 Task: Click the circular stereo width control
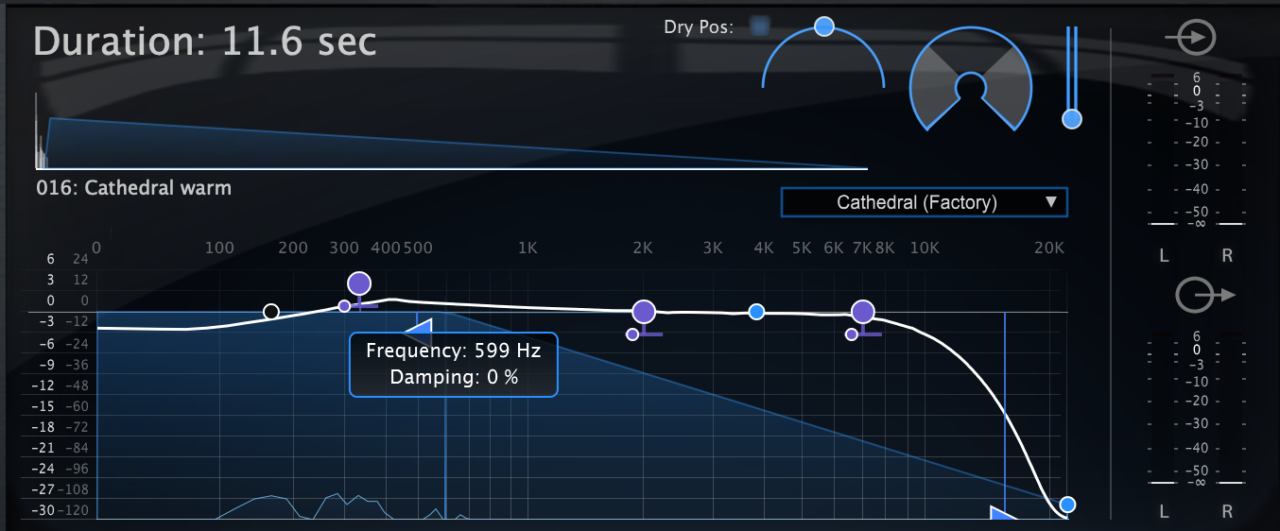pos(969,79)
